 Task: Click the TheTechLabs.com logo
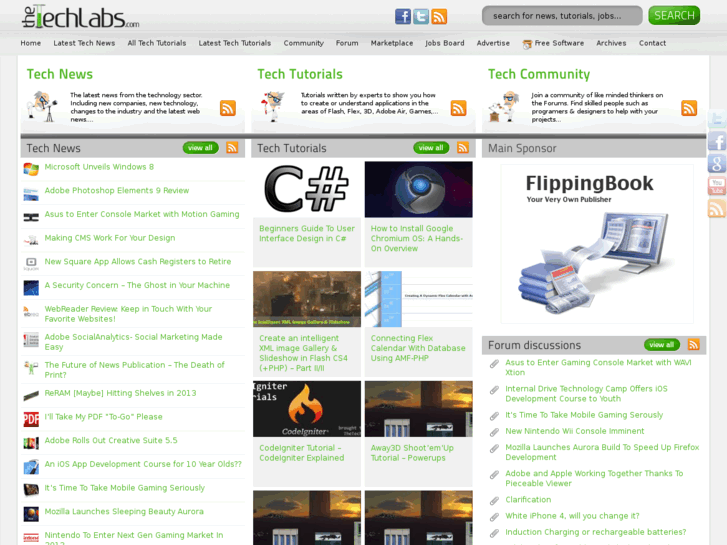click(x=80, y=17)
